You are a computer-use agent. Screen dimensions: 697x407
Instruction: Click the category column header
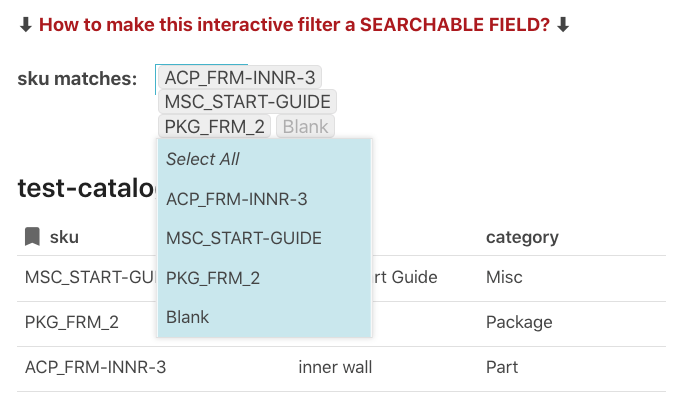click(x=522, y=237)
